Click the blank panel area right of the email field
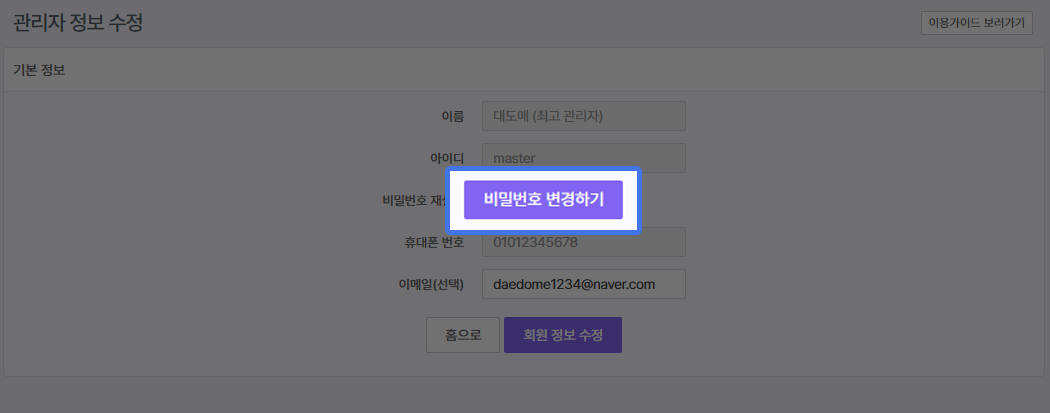This screenshot has width=1050, height=413. (850, 284)
